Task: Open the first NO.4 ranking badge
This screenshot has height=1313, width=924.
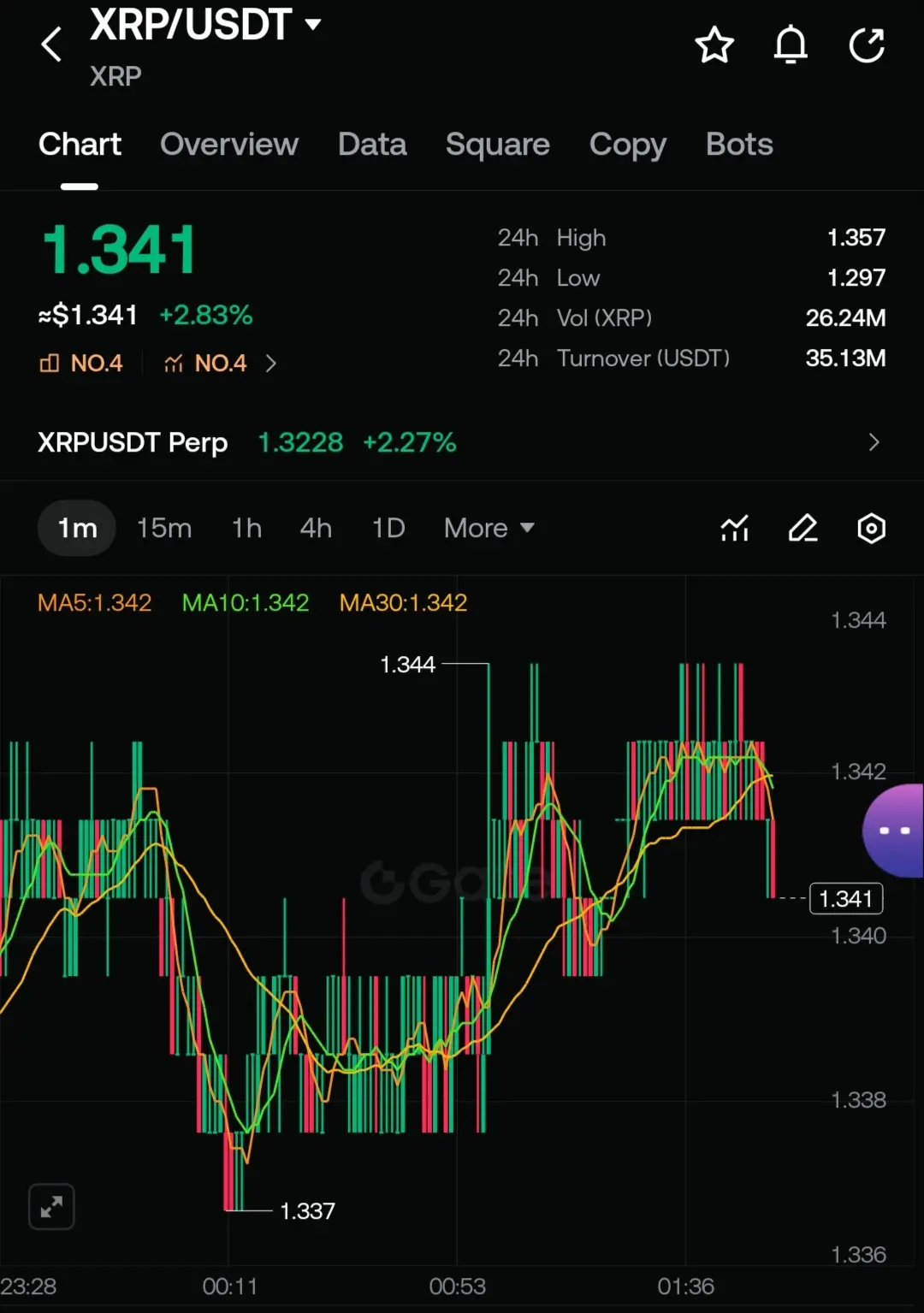Action: 81,364
